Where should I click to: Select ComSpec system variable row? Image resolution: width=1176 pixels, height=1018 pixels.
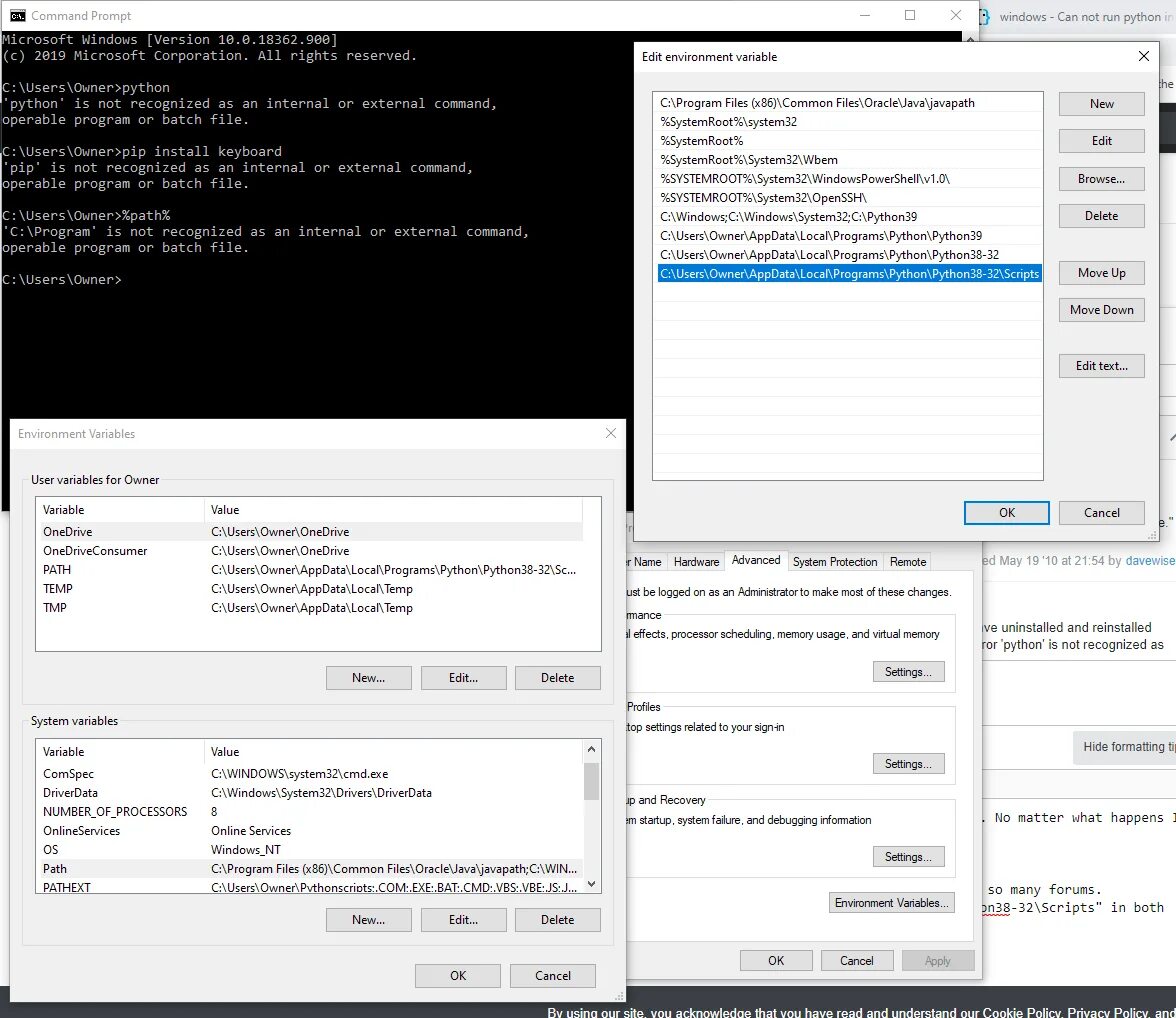(311, 773)
